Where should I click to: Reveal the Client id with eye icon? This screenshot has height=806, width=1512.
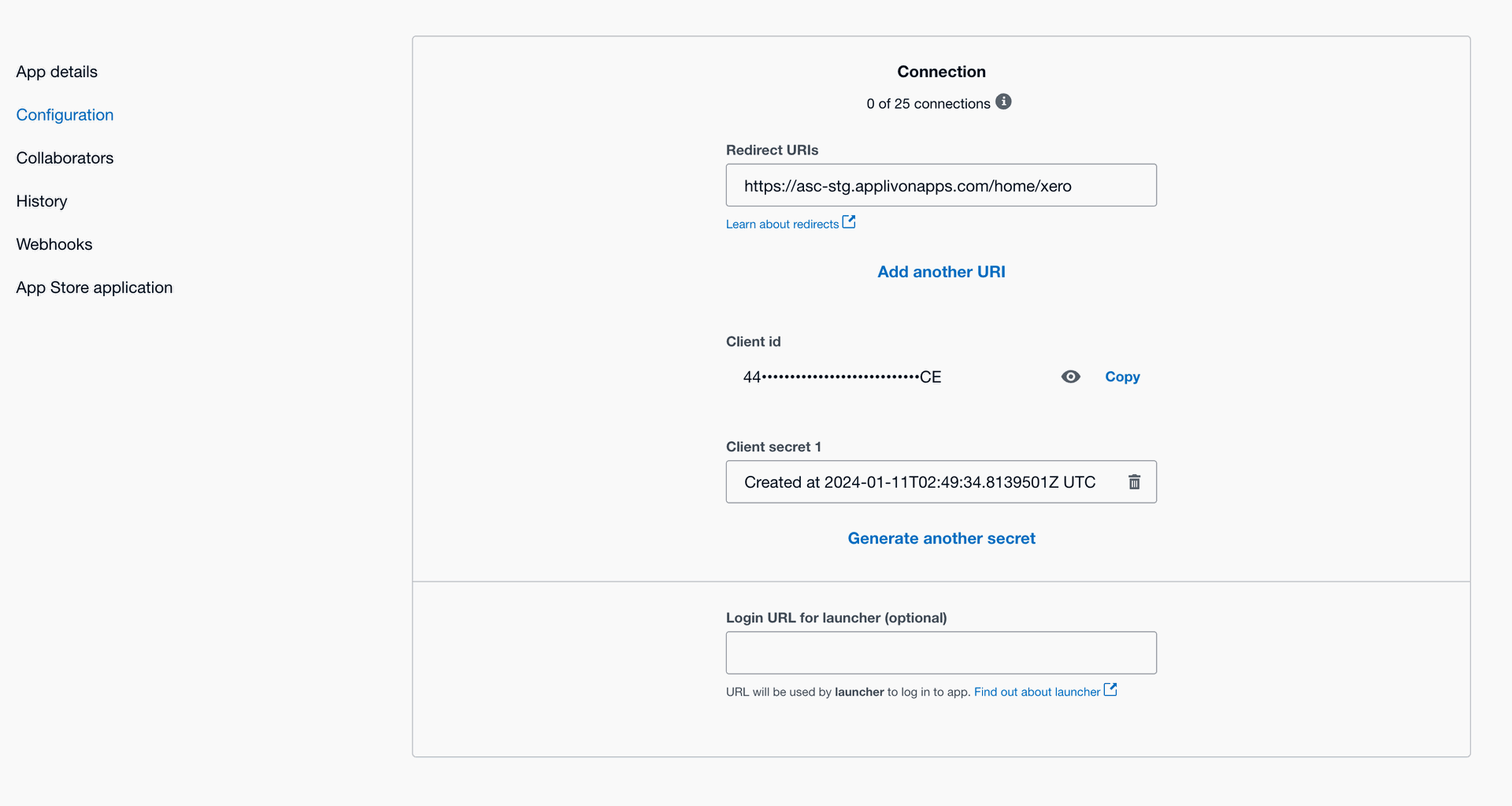point(1070,377)
